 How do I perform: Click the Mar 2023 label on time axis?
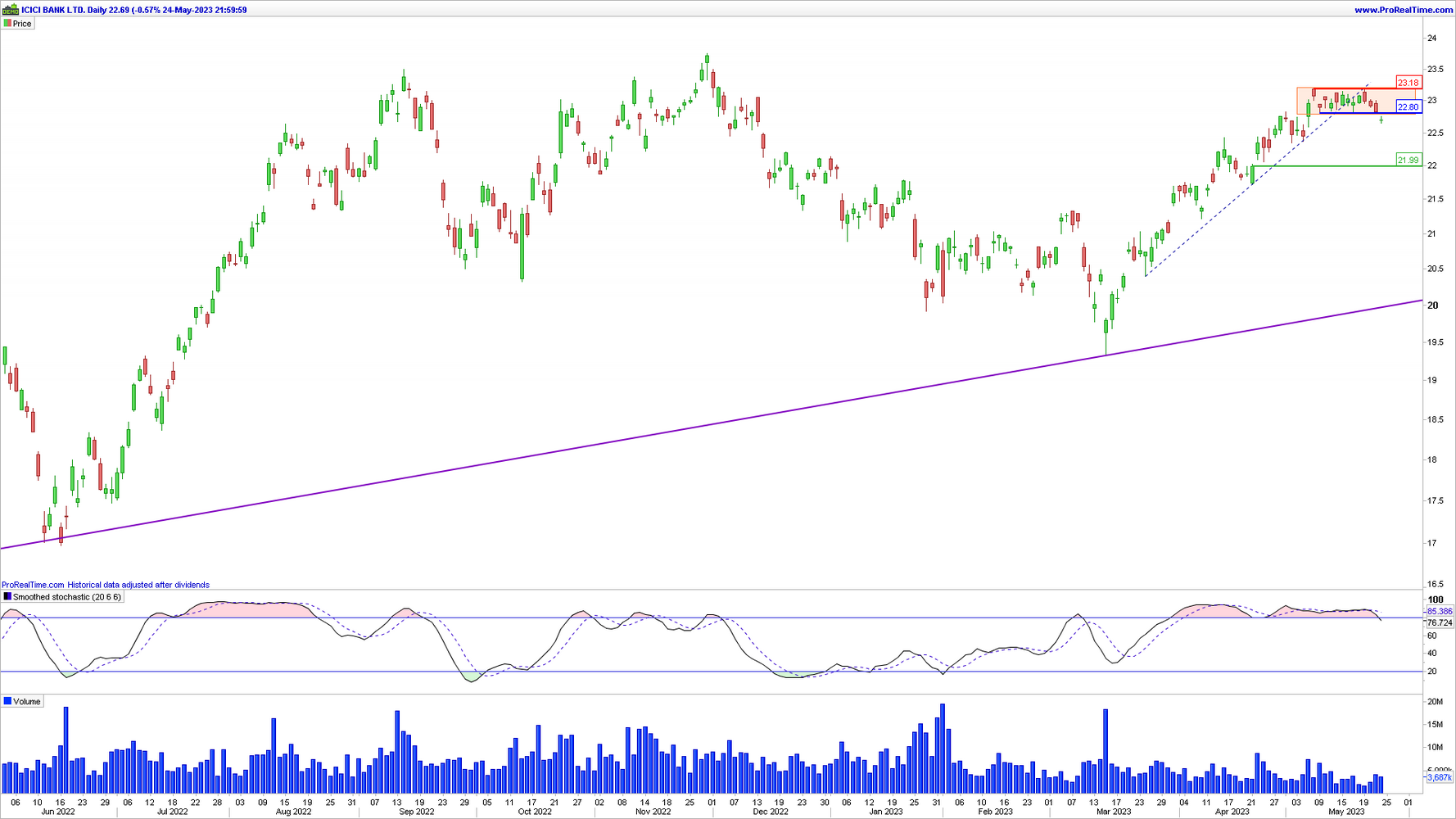[1114, 812]
